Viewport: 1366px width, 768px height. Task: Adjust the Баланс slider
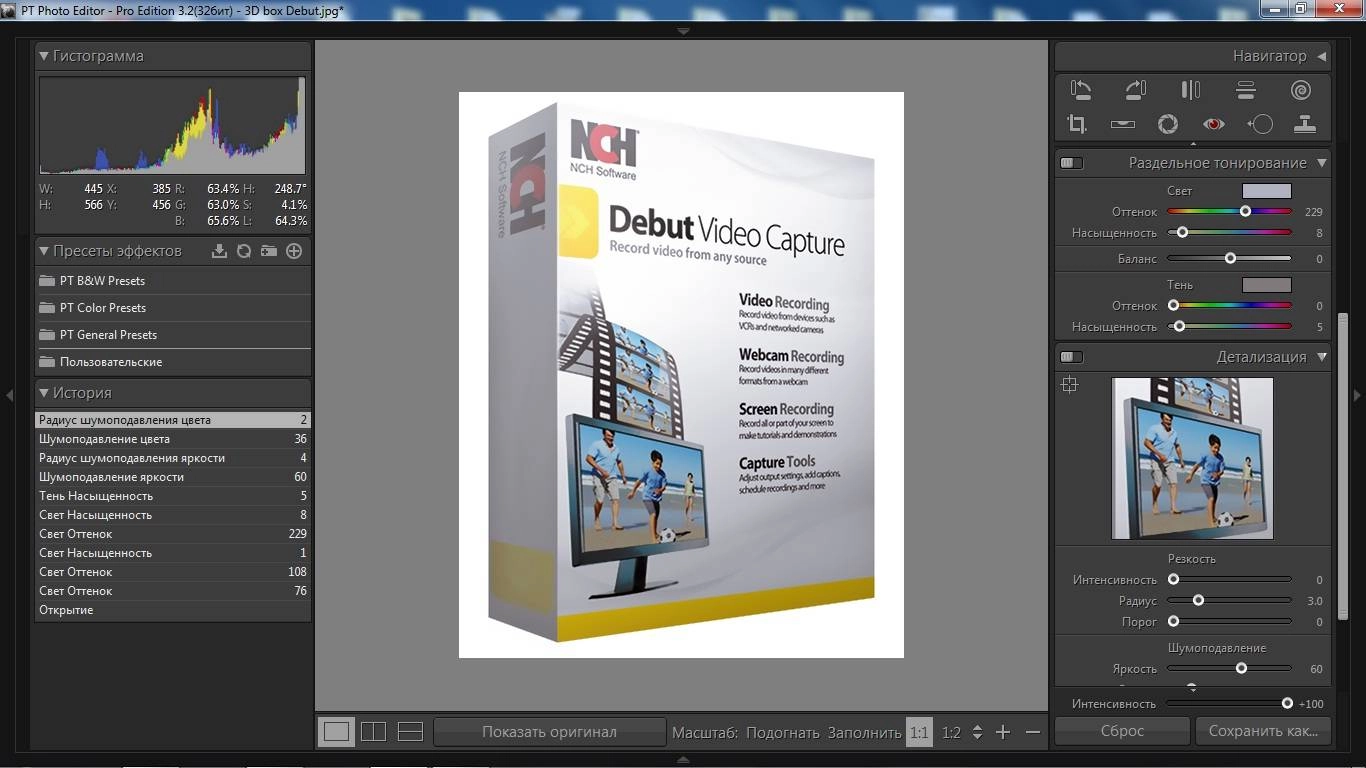[1229, 259]
